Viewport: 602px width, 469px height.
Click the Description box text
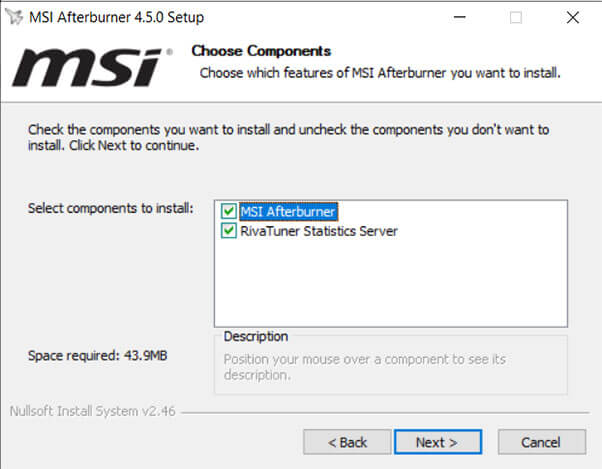pos(365,367)
